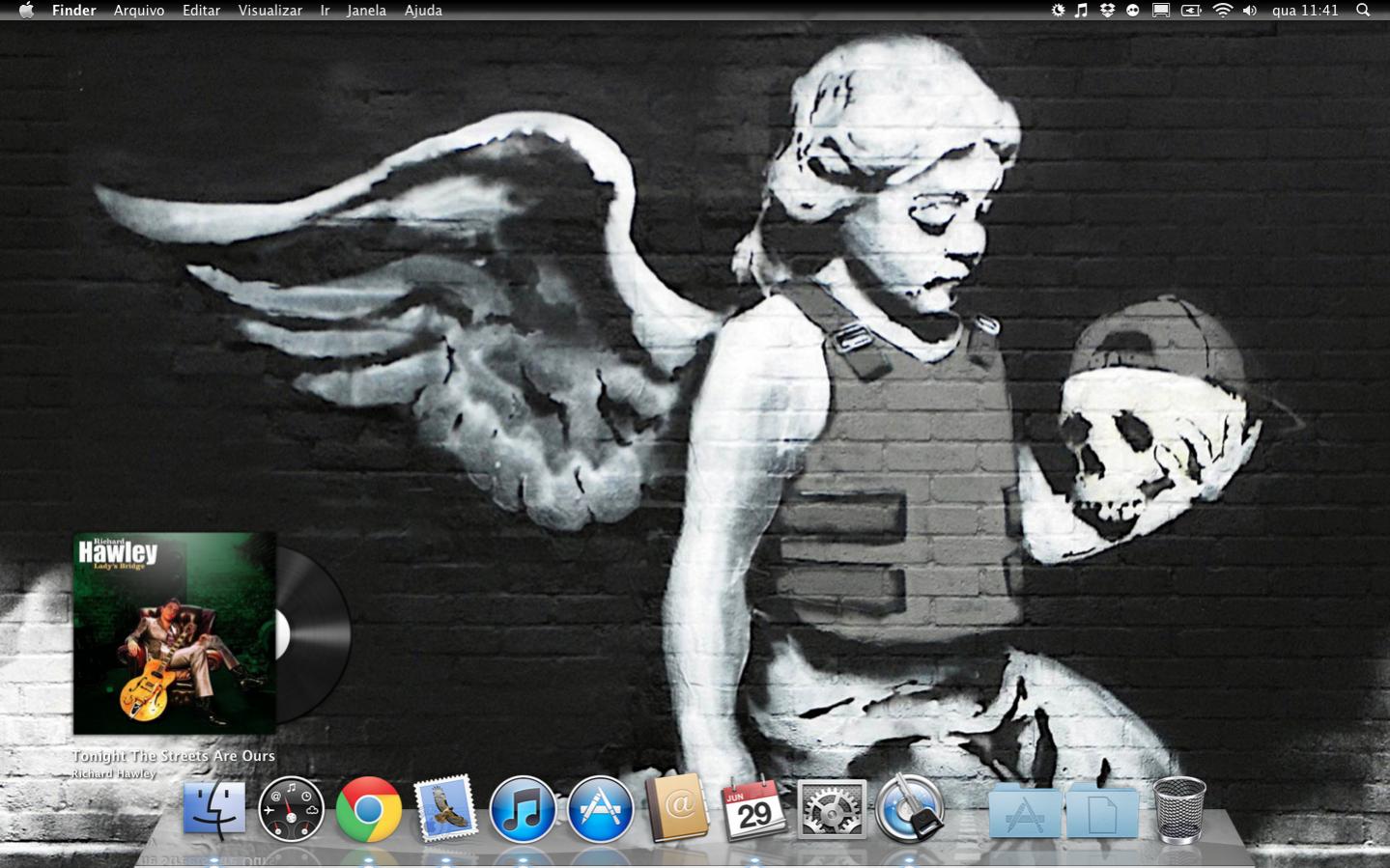
Task: Open the App Store from Dock
Action: (600, 809)
